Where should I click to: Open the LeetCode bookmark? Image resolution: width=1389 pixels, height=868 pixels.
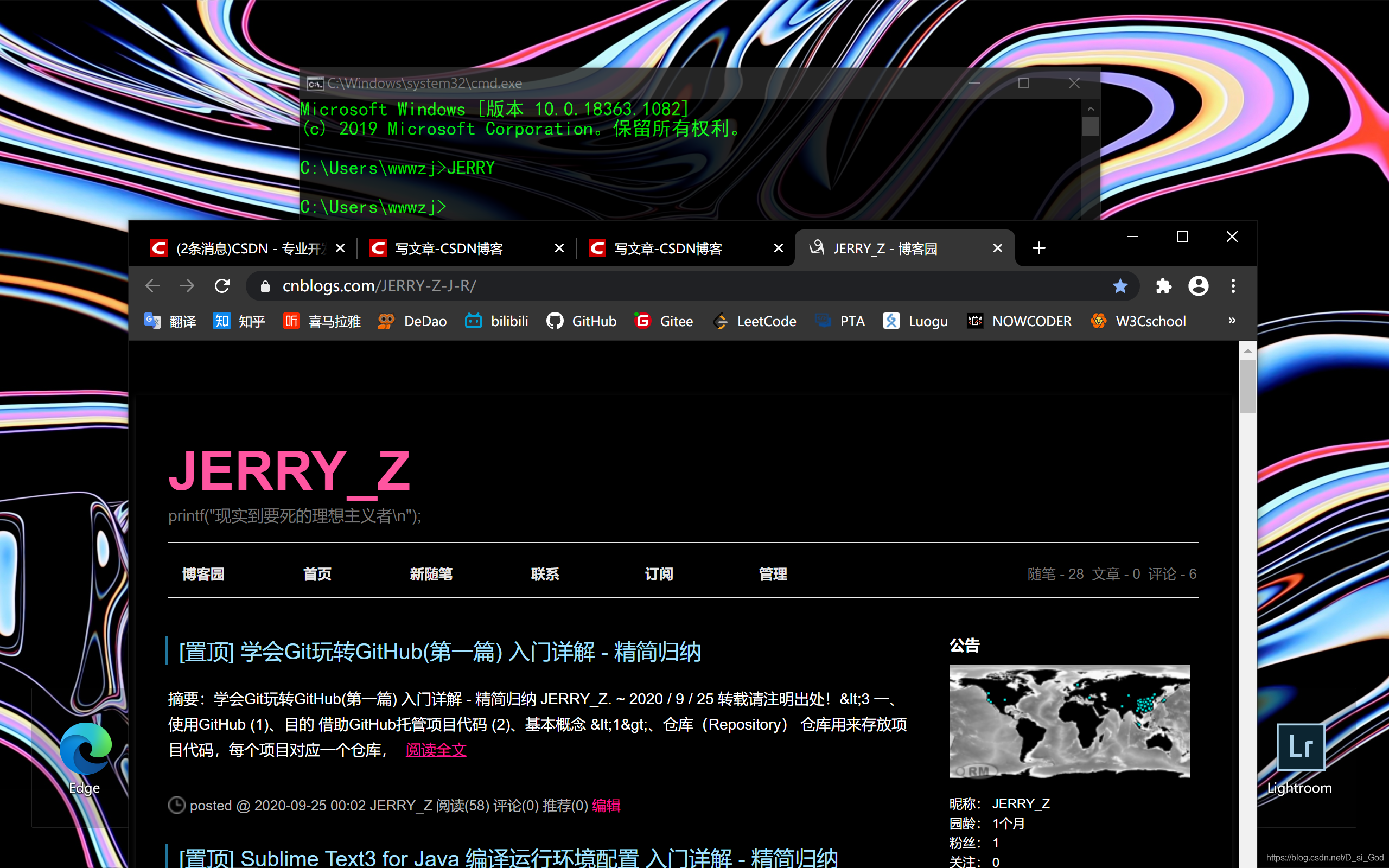(x=754, y=321)
